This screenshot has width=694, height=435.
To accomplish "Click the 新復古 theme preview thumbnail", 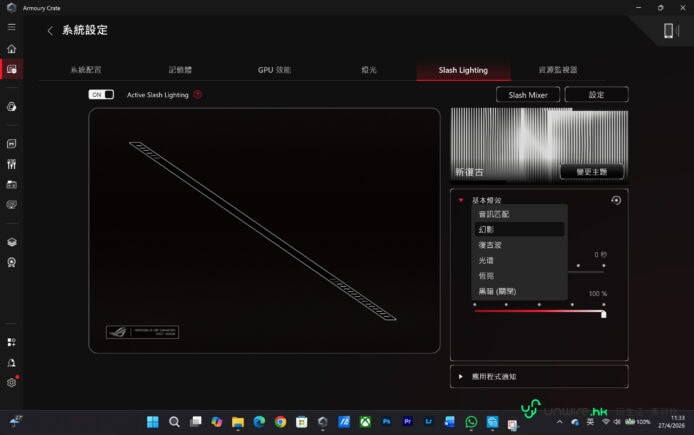I will (539, 145).
